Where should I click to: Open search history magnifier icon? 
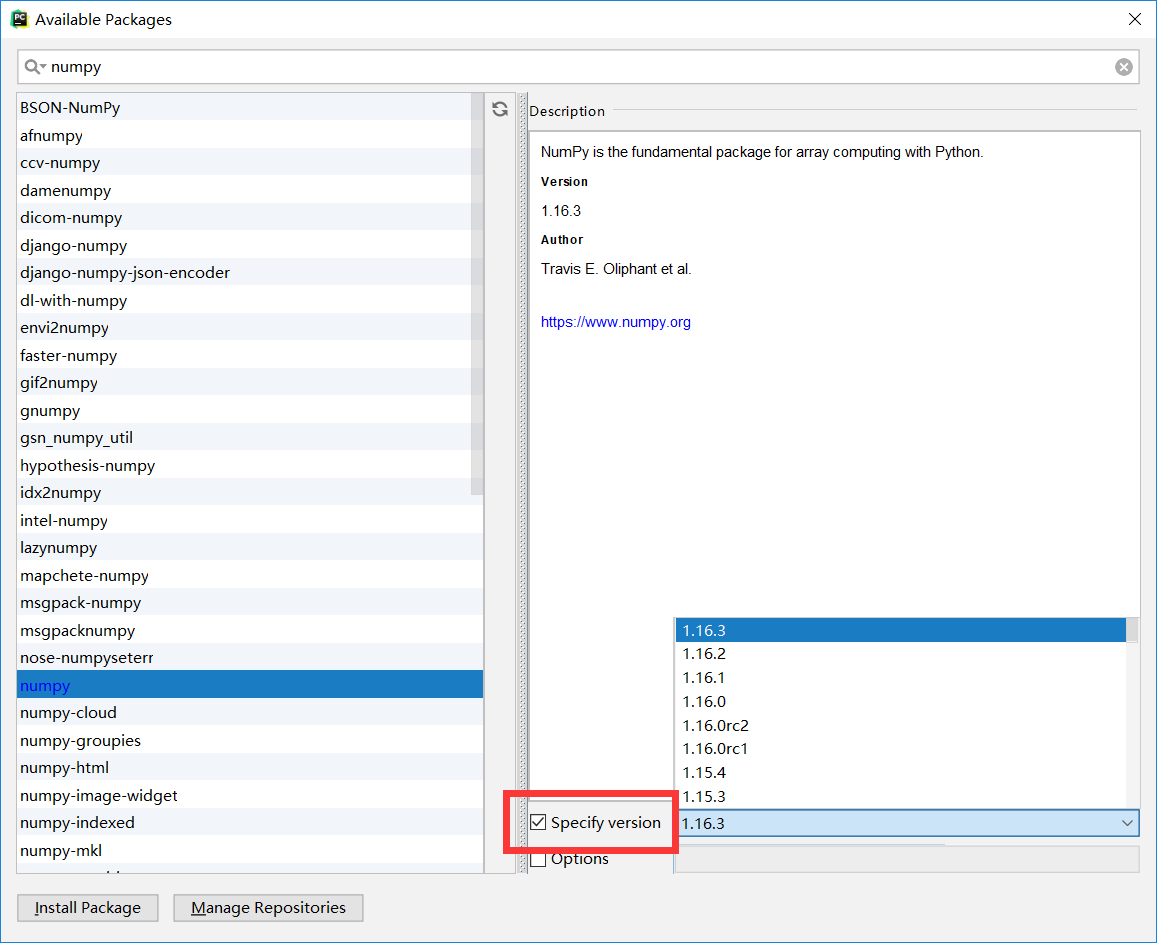point(35,67)
